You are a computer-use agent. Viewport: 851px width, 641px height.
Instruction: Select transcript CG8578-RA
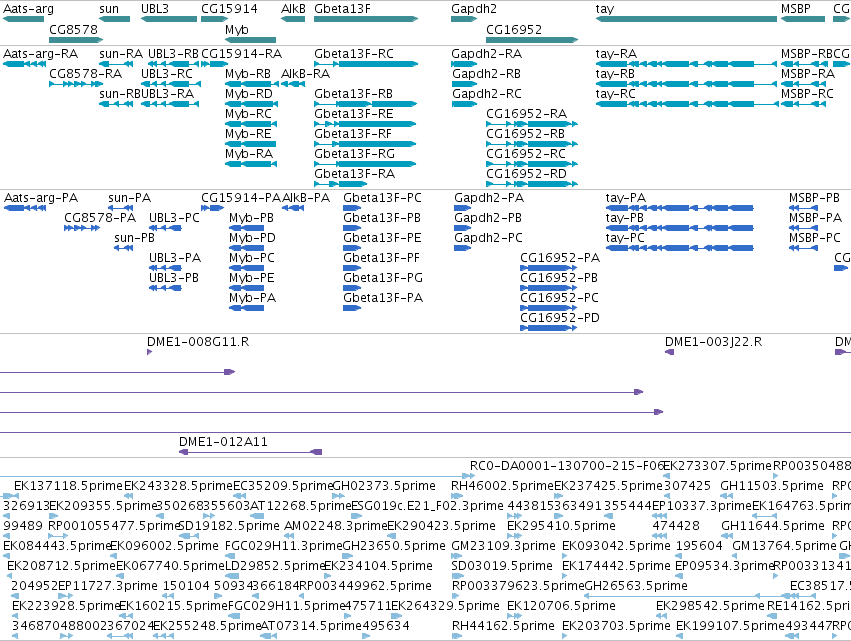pos(76,84)
